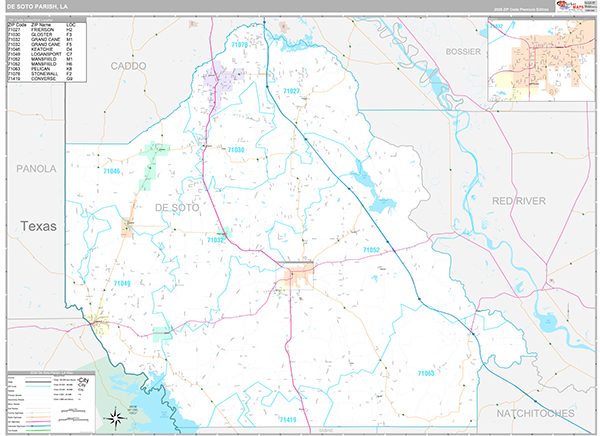
Task: Click the NATCHITOCHES parish label
Action: coord(535,413)
